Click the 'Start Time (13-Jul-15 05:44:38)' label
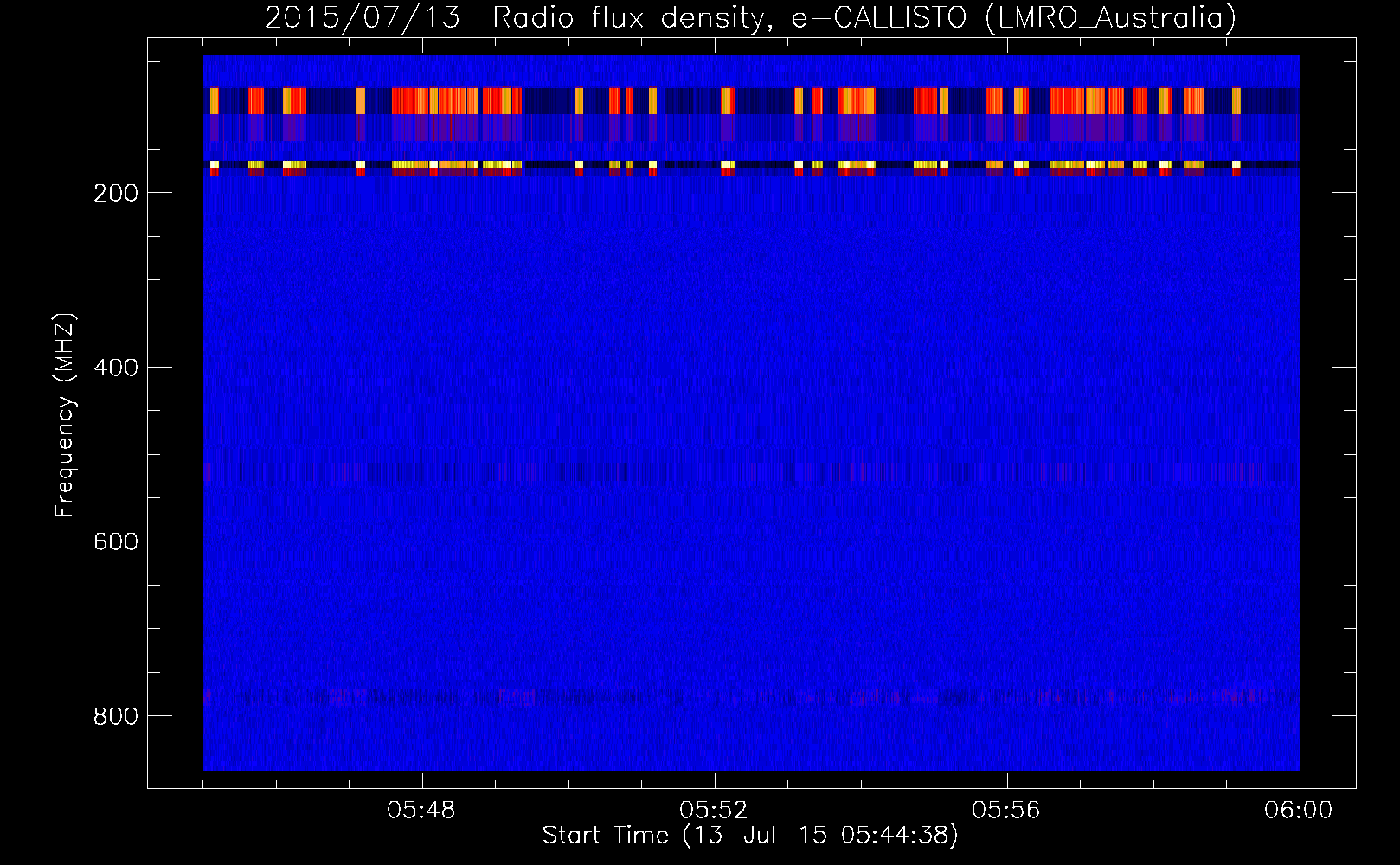Screen dimensions: 1400x865 750,836
